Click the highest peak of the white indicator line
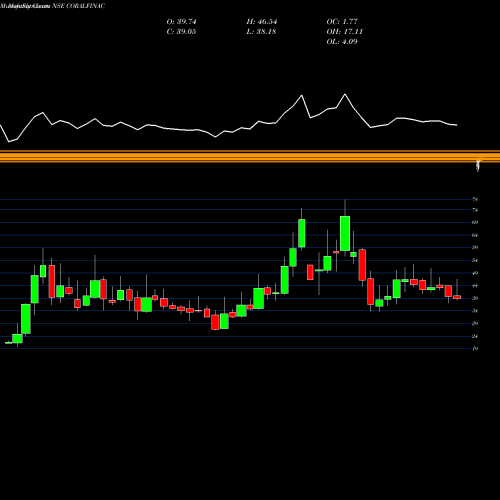The height and width of the screenshot is (500, 500). click(345, 94)
